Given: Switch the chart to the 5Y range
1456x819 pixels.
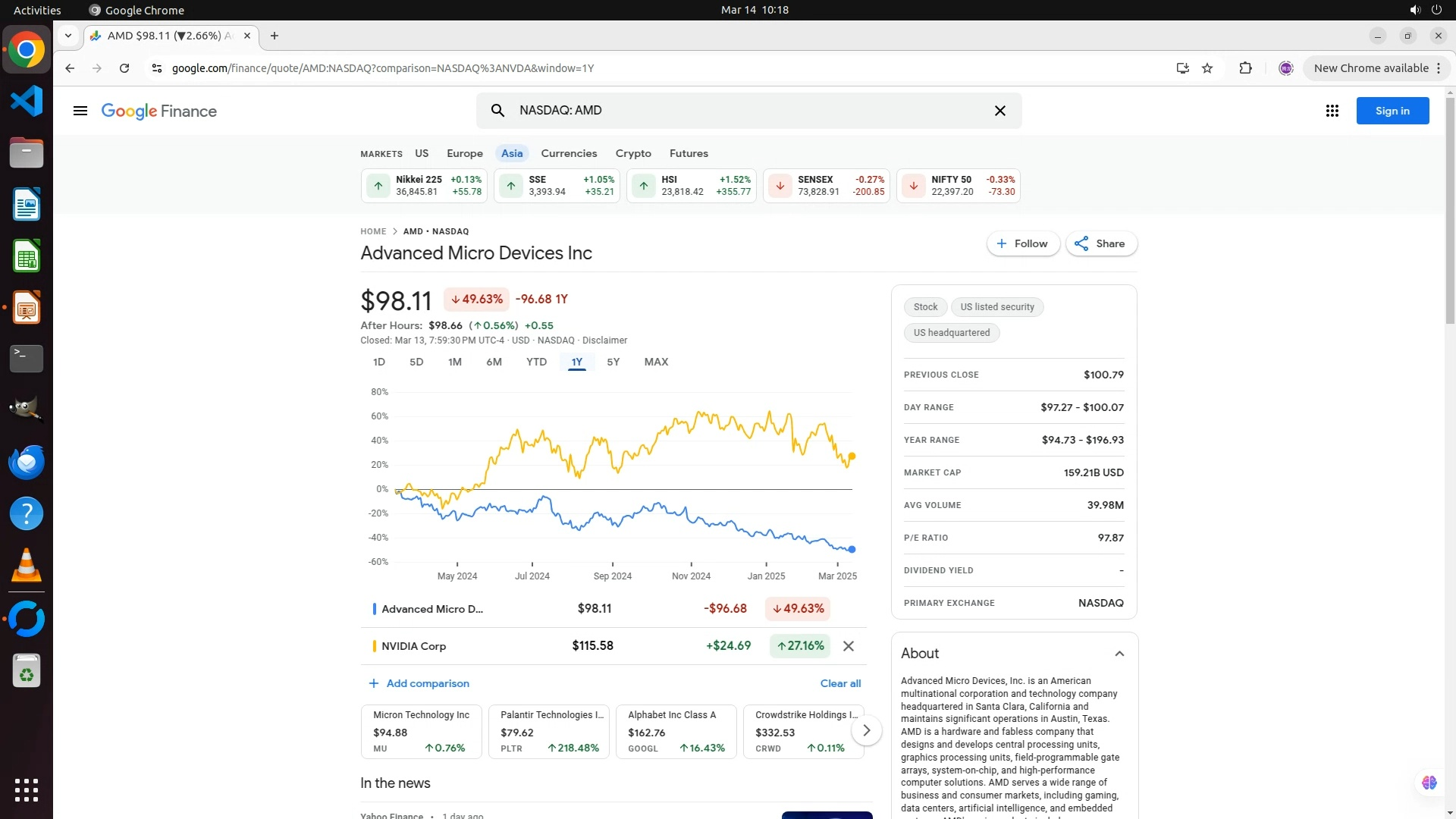Looking at the screenshot, I should point(613,362).
